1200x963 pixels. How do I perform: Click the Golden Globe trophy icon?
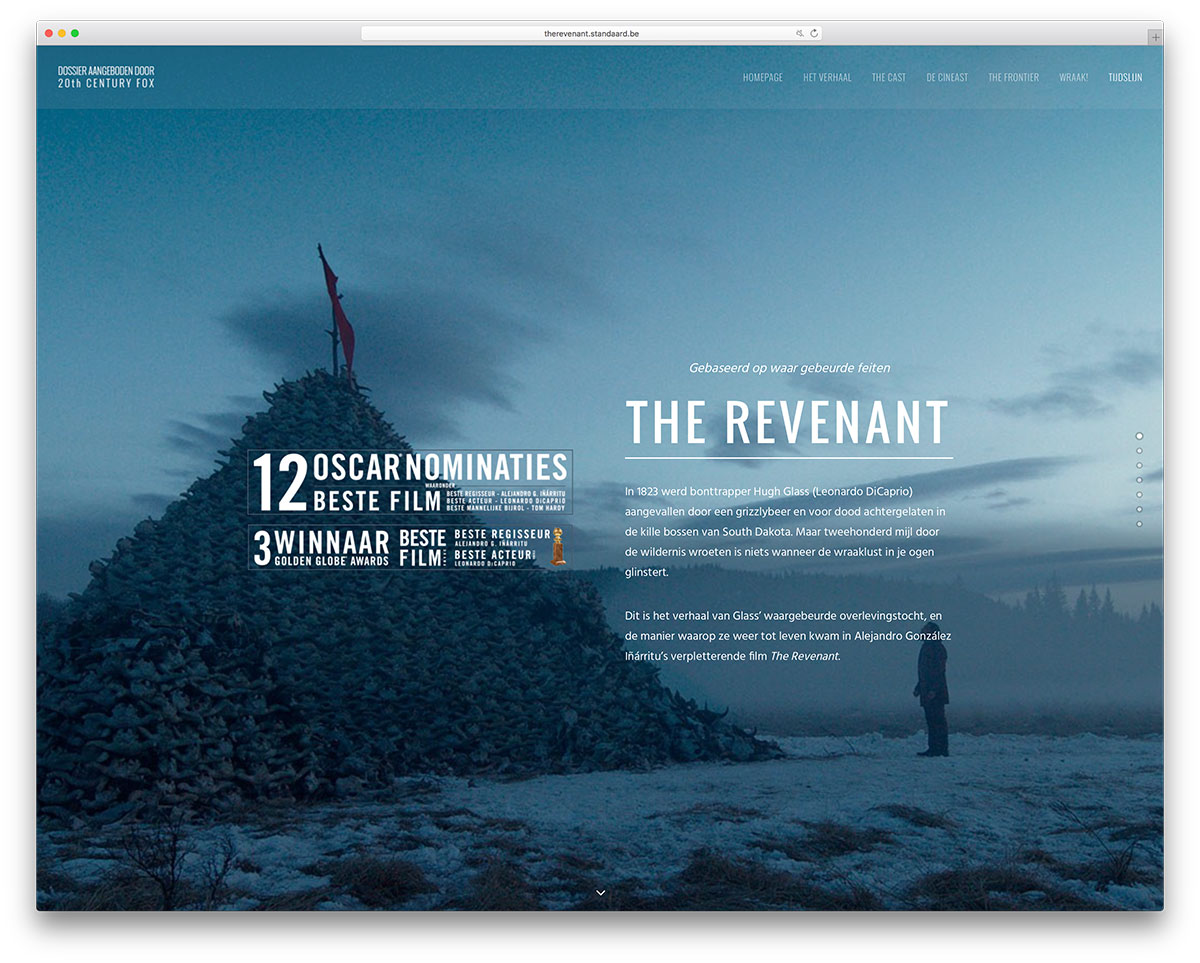point(558,547)
